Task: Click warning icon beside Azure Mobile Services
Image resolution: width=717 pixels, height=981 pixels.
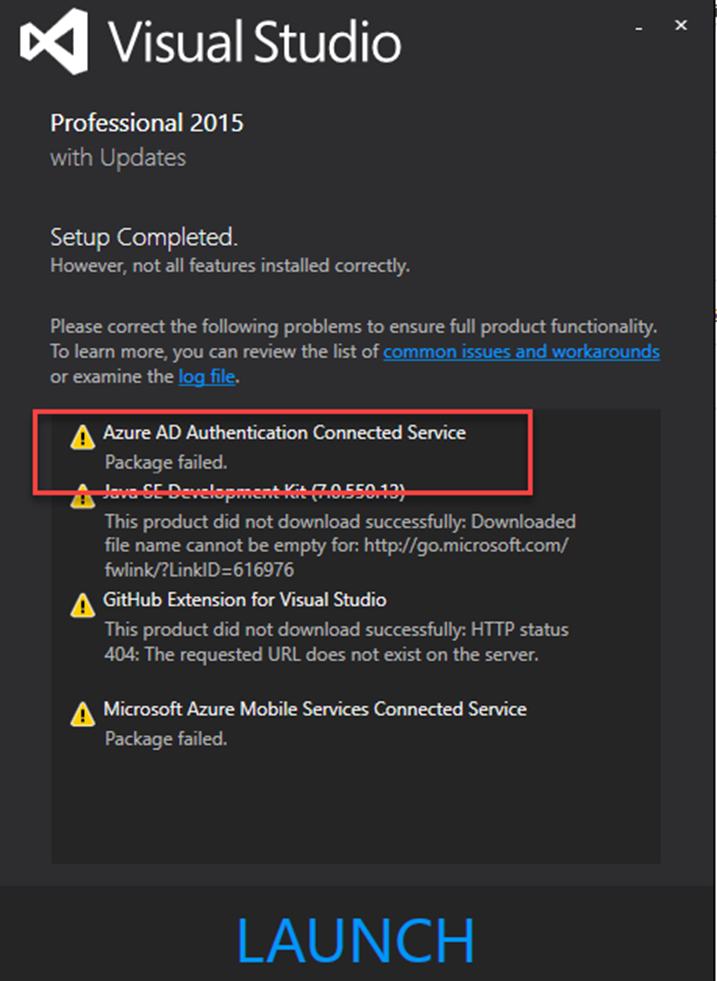Action: tap(83, 713)
